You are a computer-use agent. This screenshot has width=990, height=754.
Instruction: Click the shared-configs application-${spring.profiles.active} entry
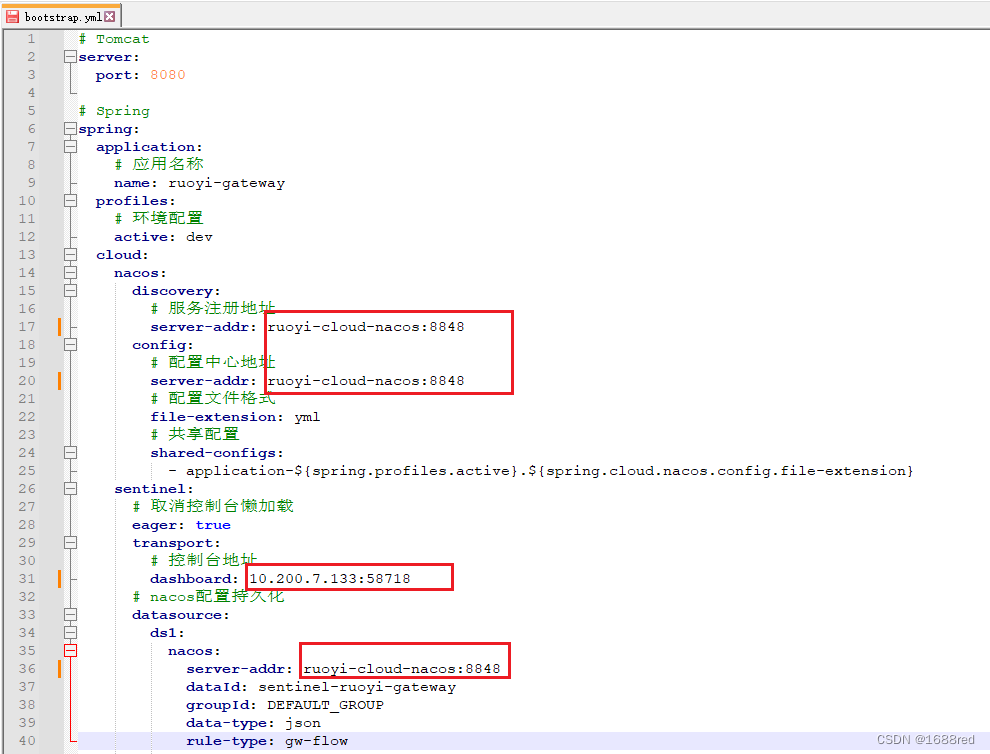[549, 471]
